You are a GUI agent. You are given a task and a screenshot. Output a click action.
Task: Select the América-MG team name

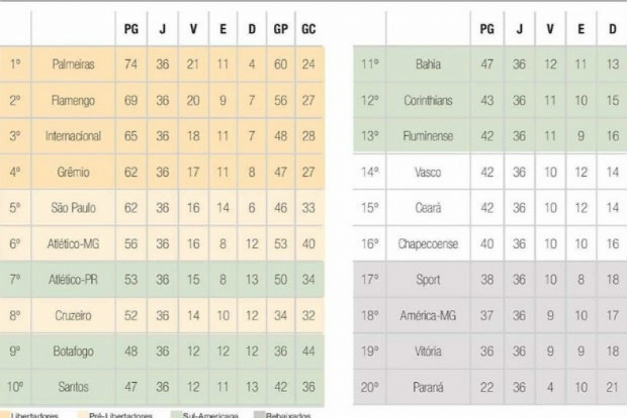coord(428,316)
